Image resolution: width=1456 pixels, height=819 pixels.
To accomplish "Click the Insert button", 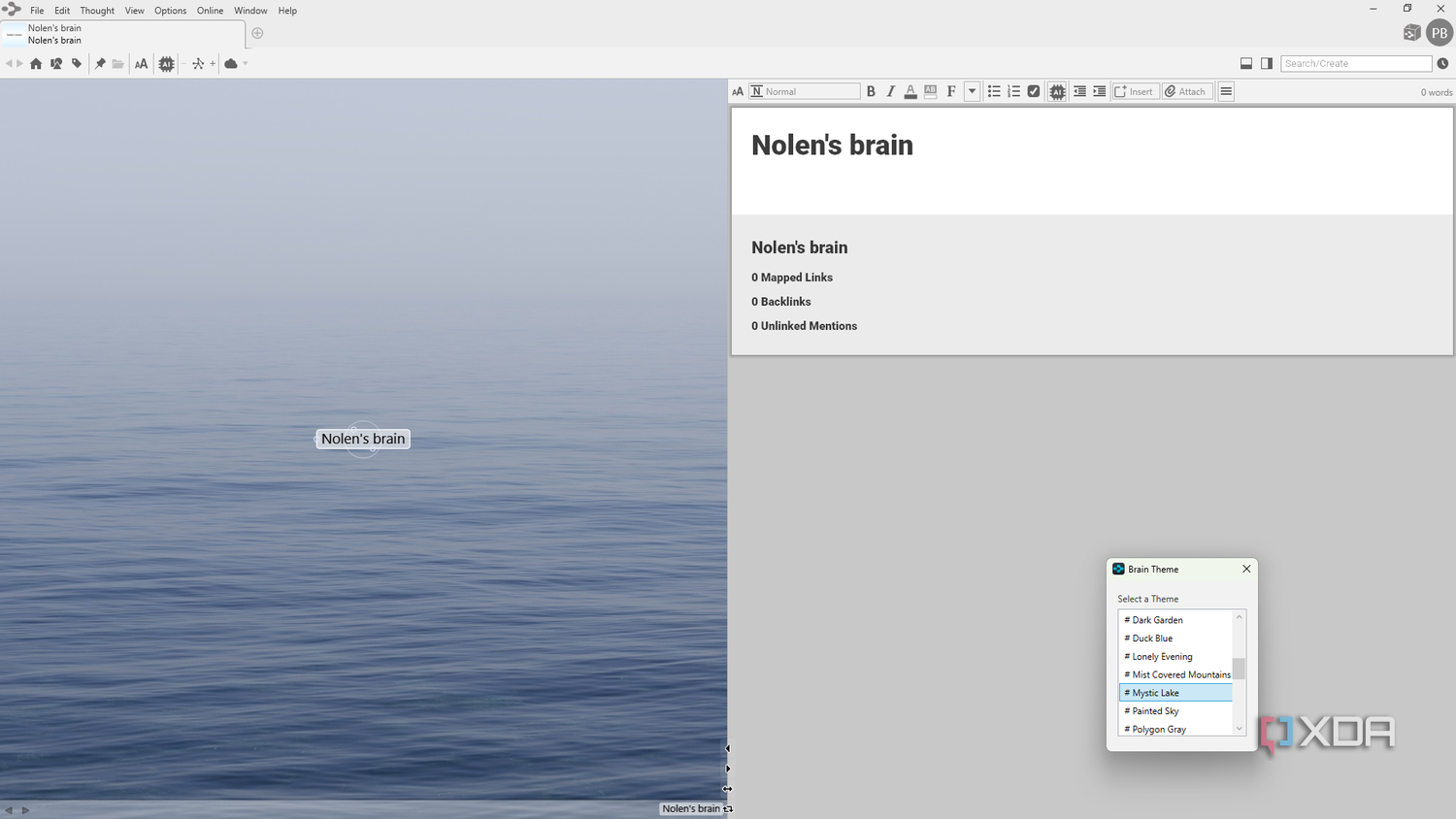I will pyautogui.click(x=1135, y=91).
